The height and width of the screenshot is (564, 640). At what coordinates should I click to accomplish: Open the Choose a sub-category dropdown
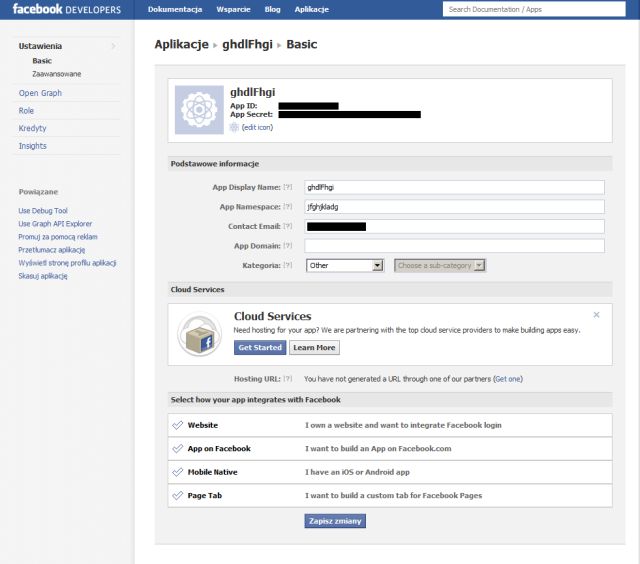pos(440,265)
